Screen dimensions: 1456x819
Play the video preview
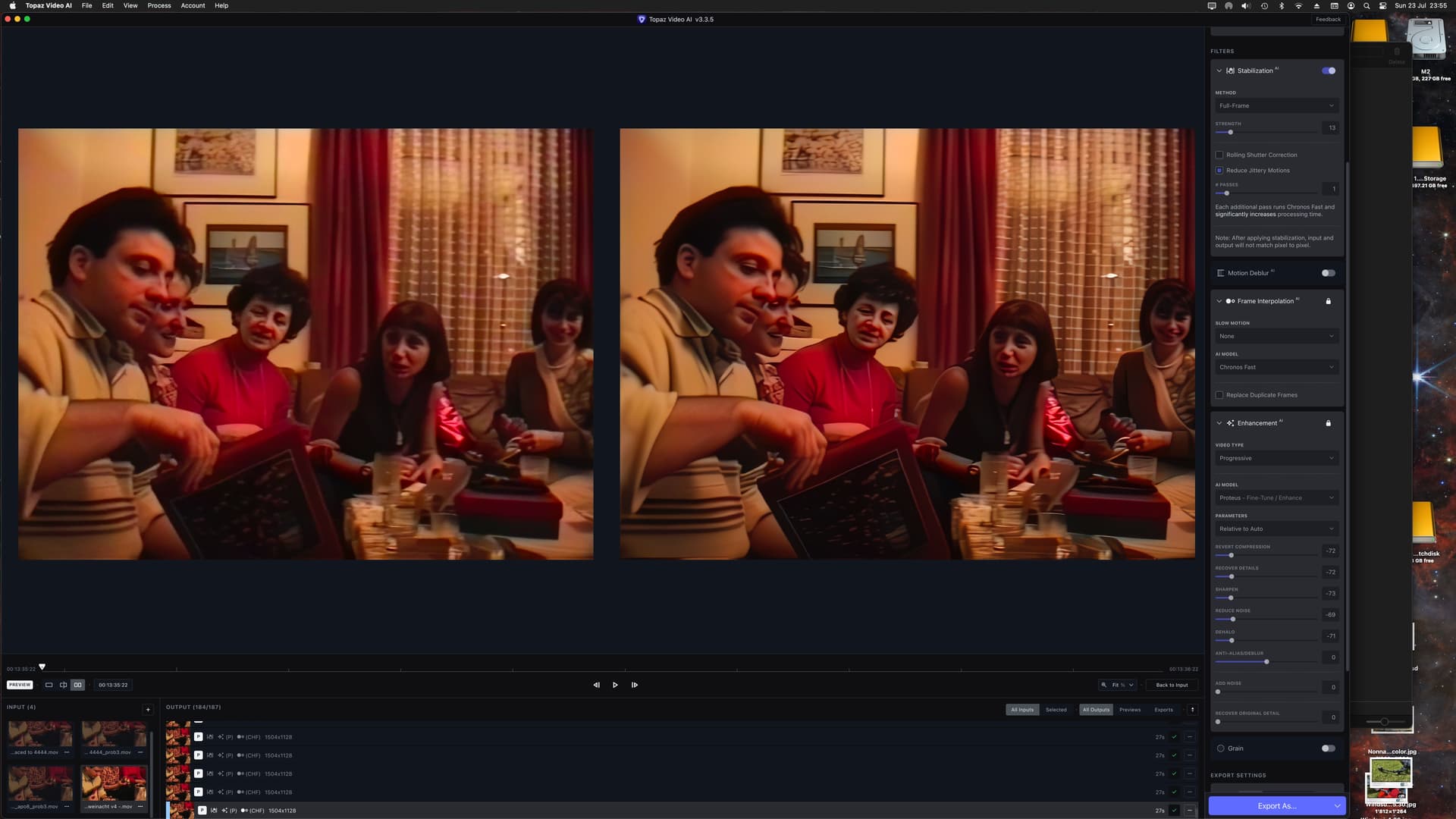point(615,685)
